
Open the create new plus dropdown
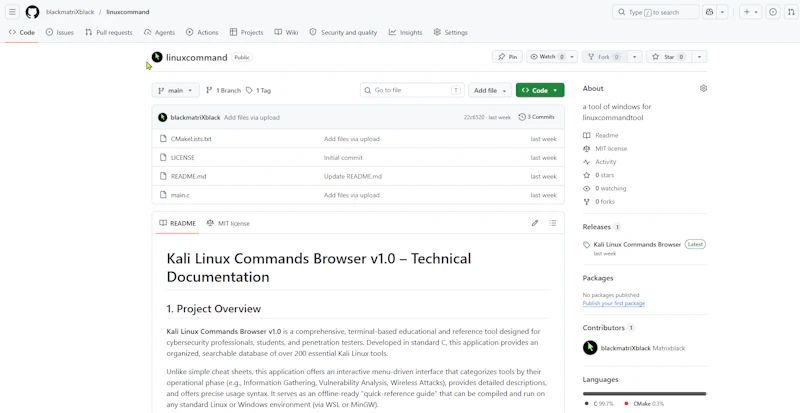tap(751, 12)
